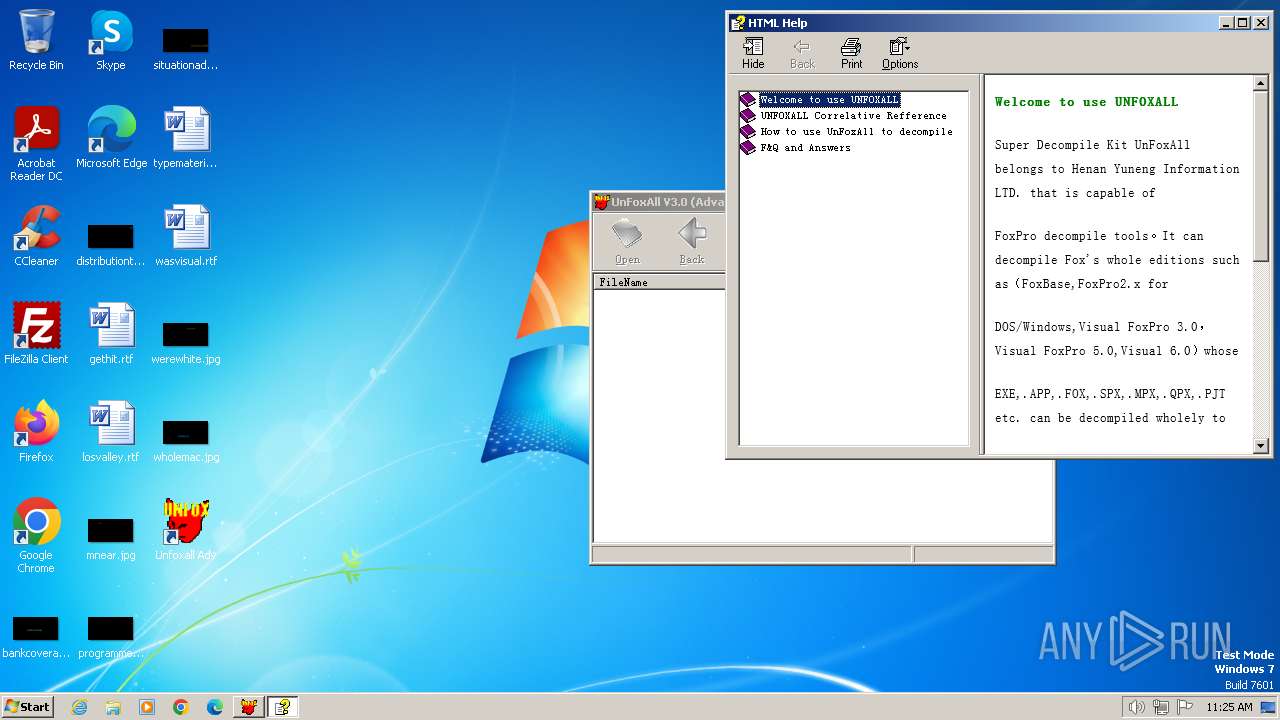Click the Action Center flag tray icon
Screen dimensions: 1280x720
click(1184, 707)
